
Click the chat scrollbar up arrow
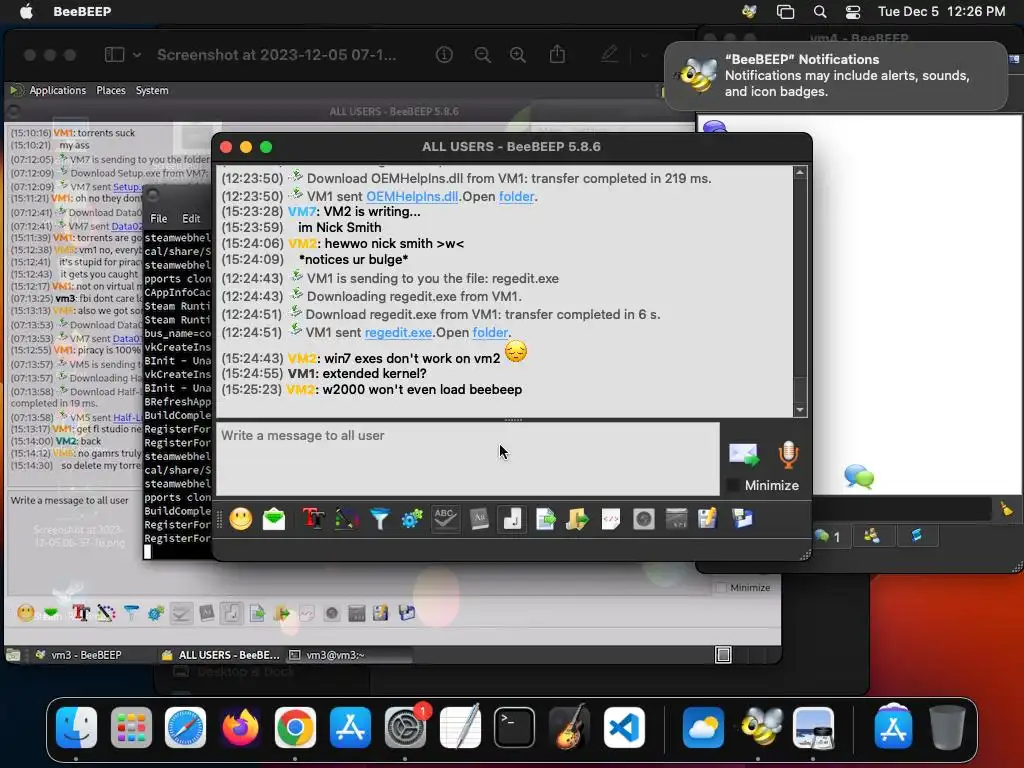(800, 172)
